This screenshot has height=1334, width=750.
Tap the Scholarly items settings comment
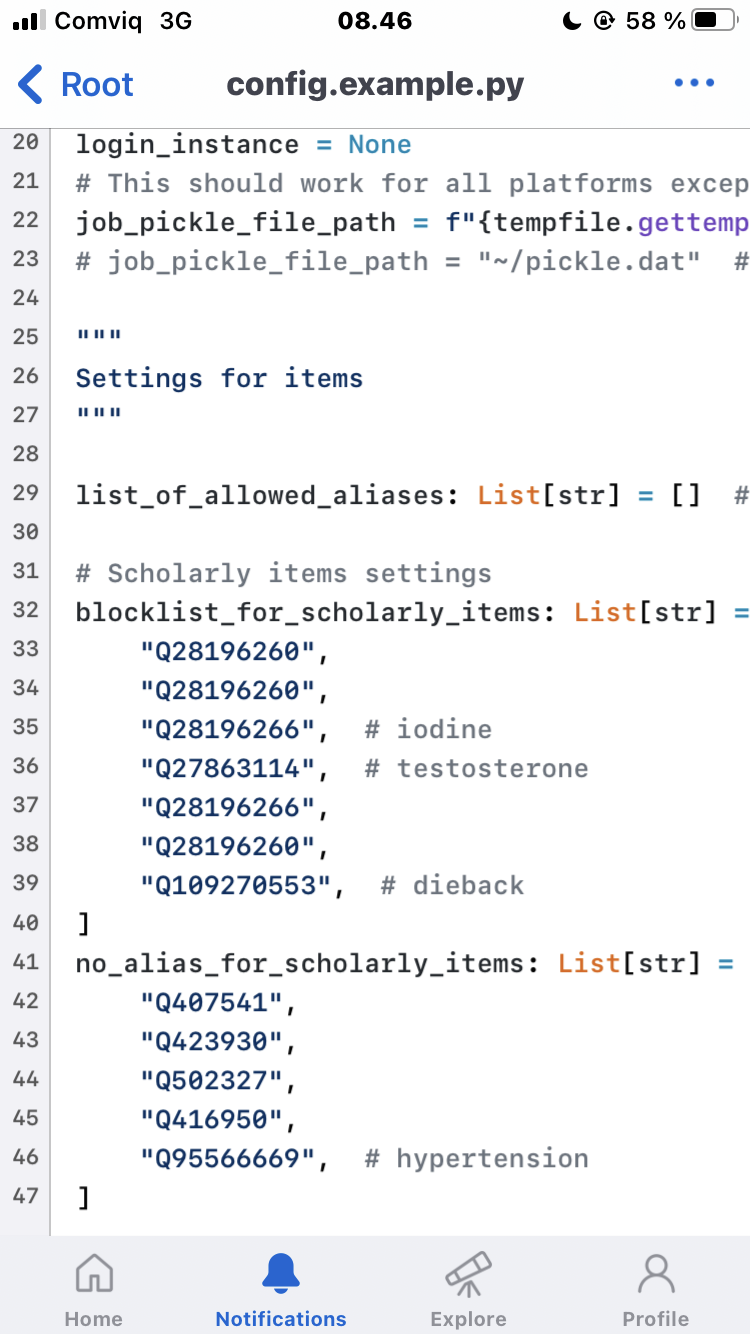click(283, 572)
